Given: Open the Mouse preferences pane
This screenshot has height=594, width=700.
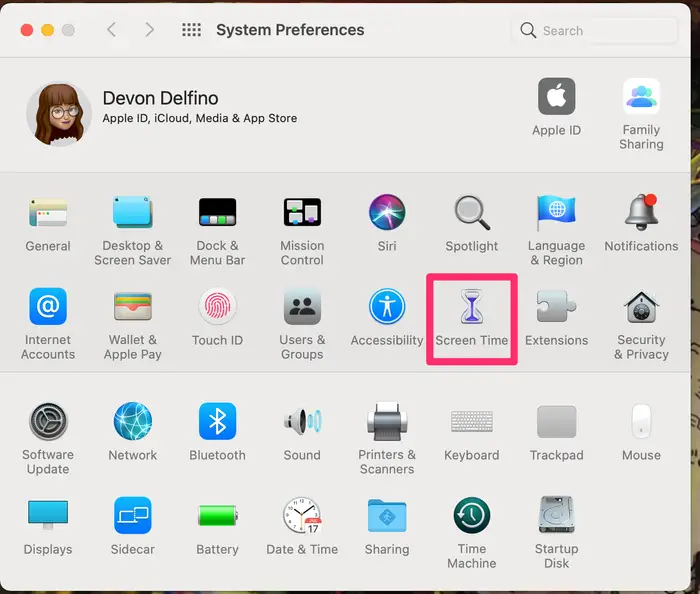Looking at the screenshot, I should 642,421.
